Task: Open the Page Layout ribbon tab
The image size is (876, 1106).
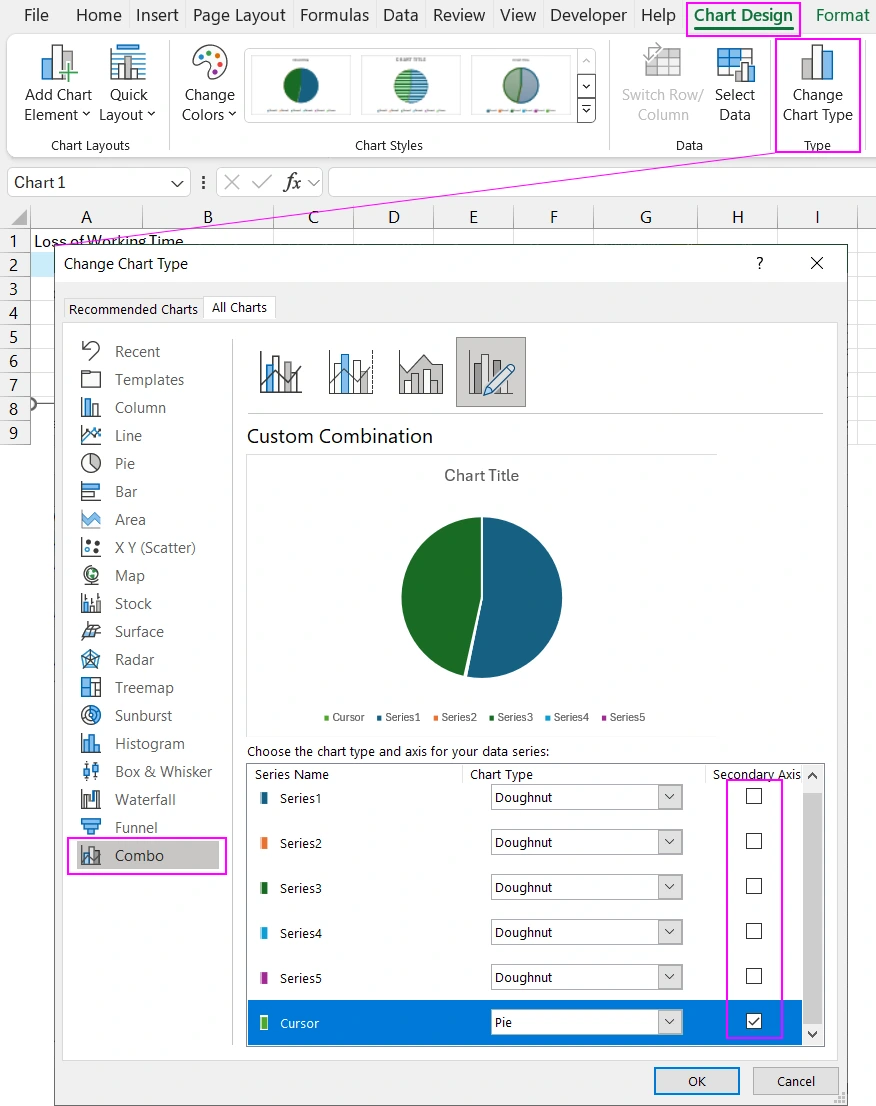Action: click(x=239, y=15)
